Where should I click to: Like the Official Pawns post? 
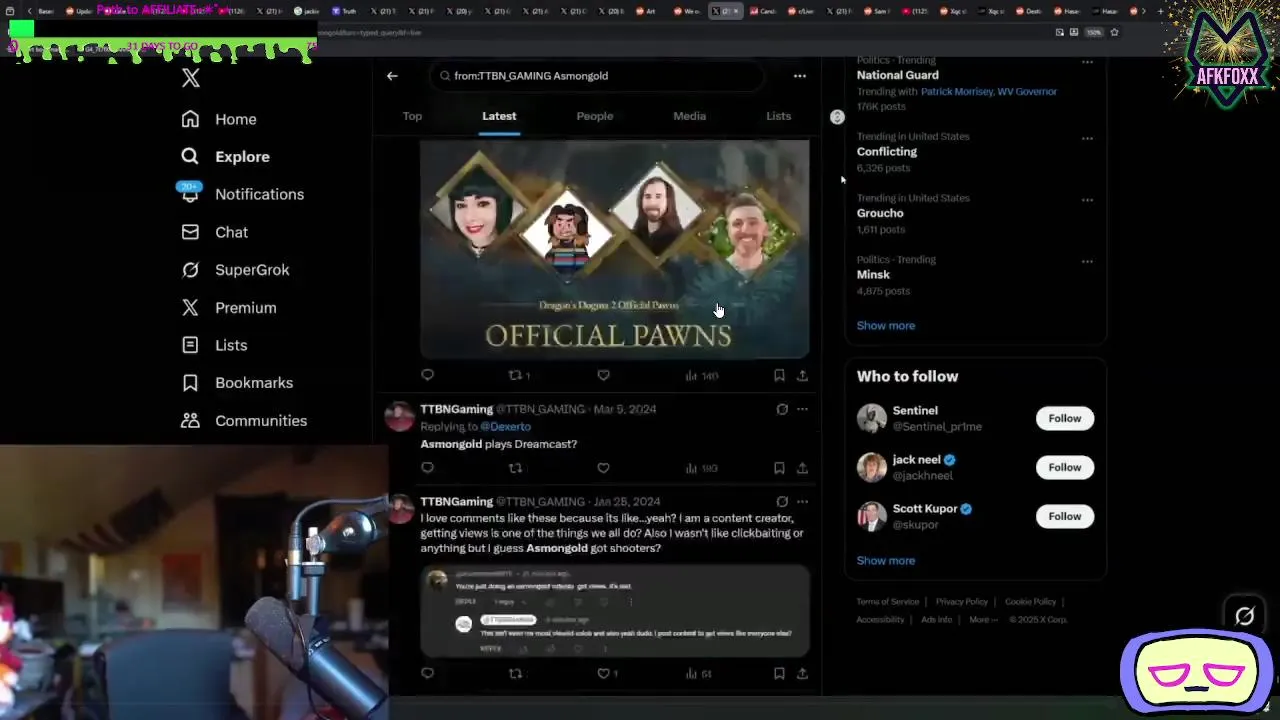(603, 375)
